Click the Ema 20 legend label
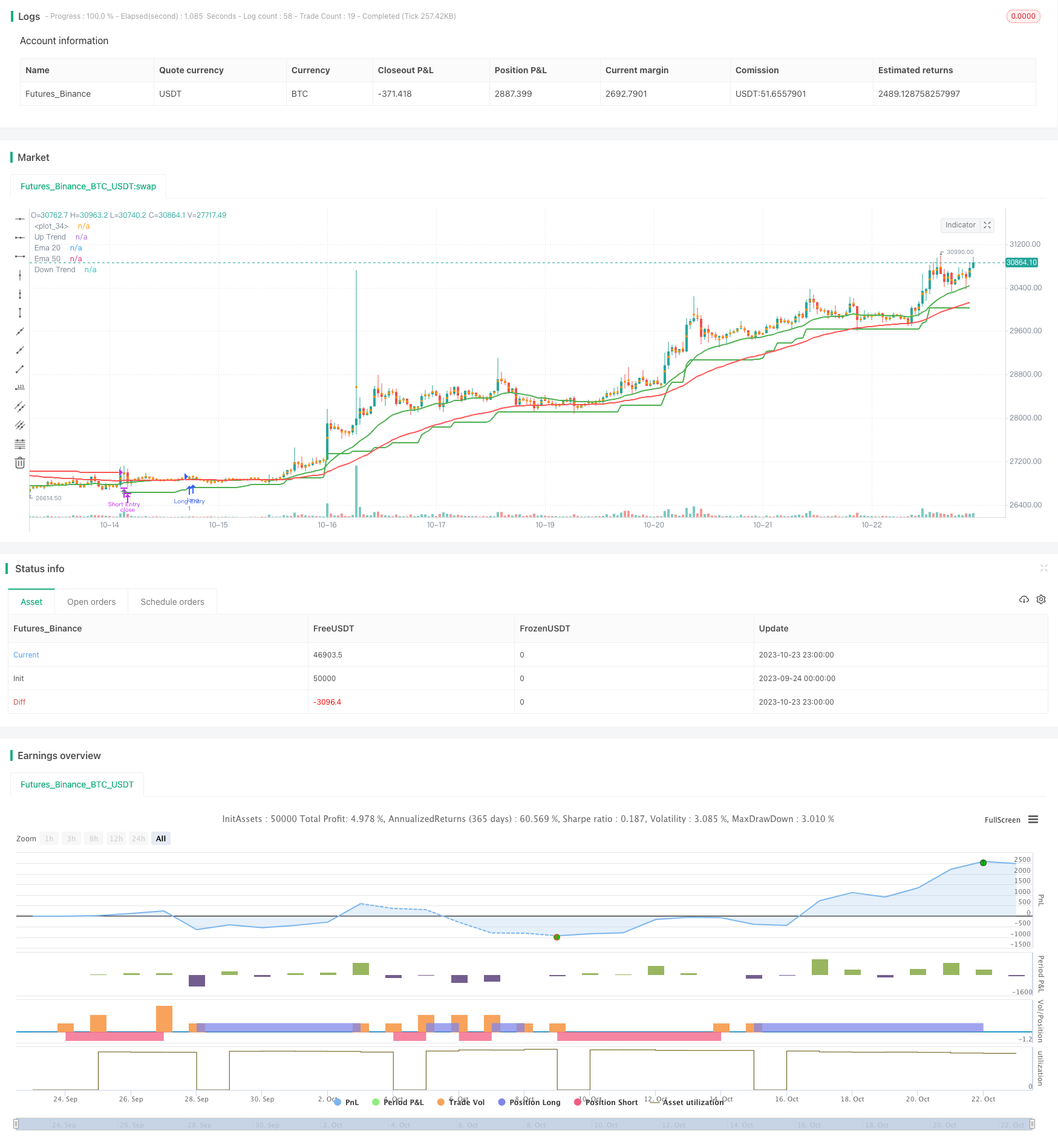 pos(47,248)
